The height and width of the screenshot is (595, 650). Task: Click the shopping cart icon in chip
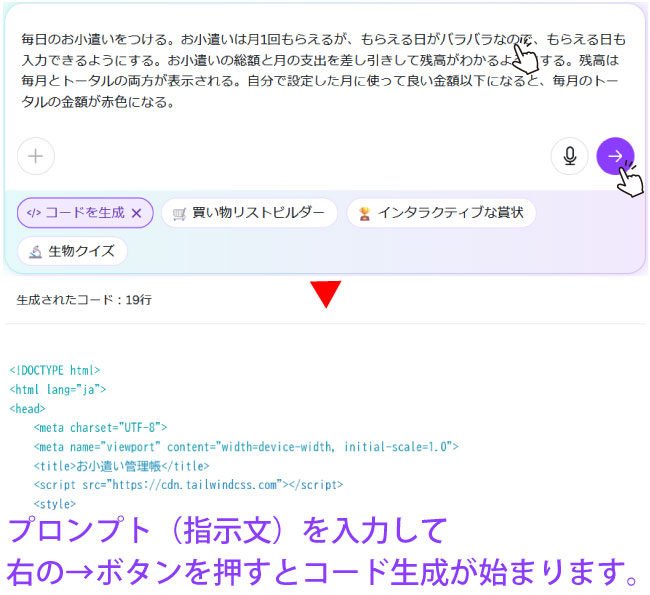pyautogui.click(x=179, y=214)
